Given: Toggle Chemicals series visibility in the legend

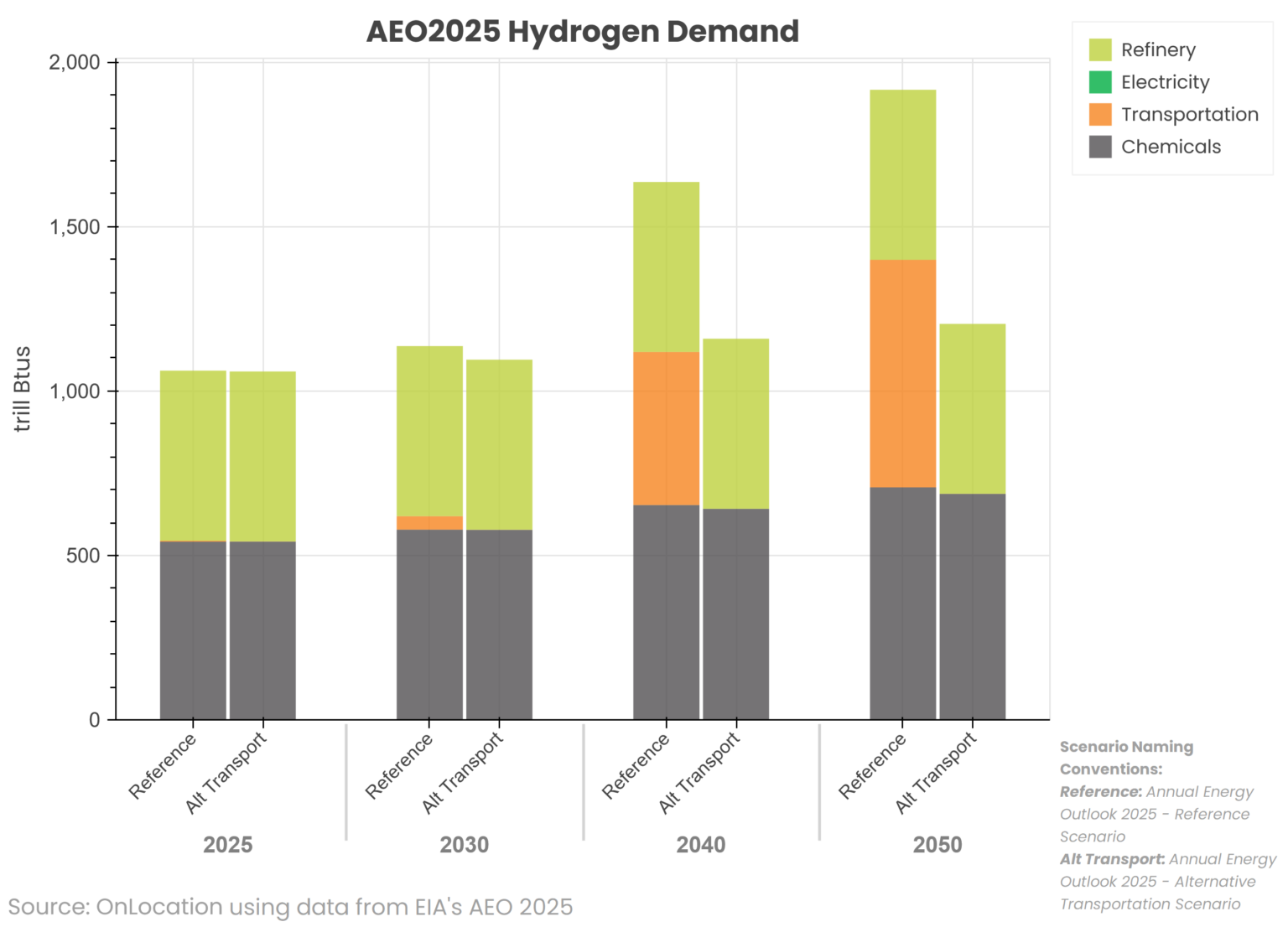Looking at the screenshot, I should click(1171, 146).
